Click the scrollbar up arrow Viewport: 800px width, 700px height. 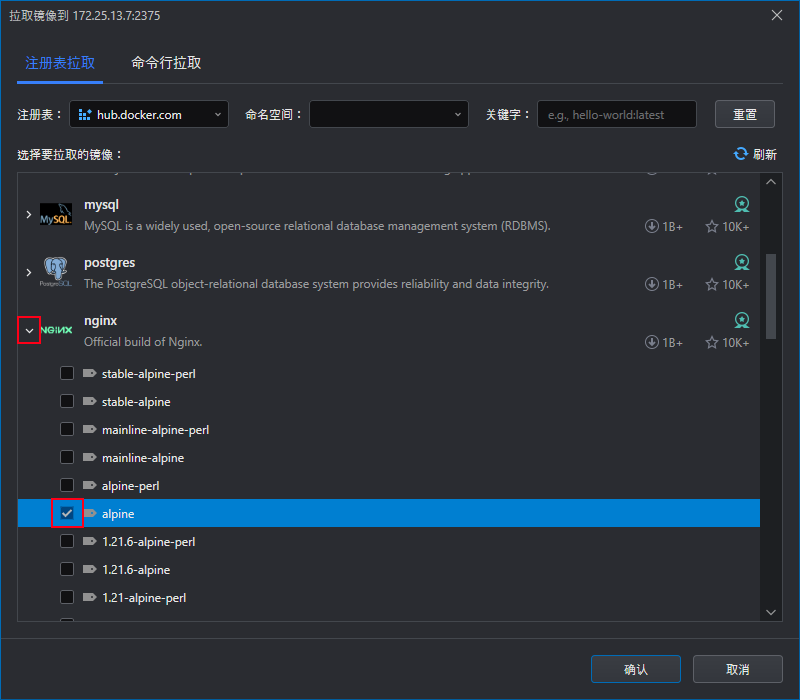[771, 182]
